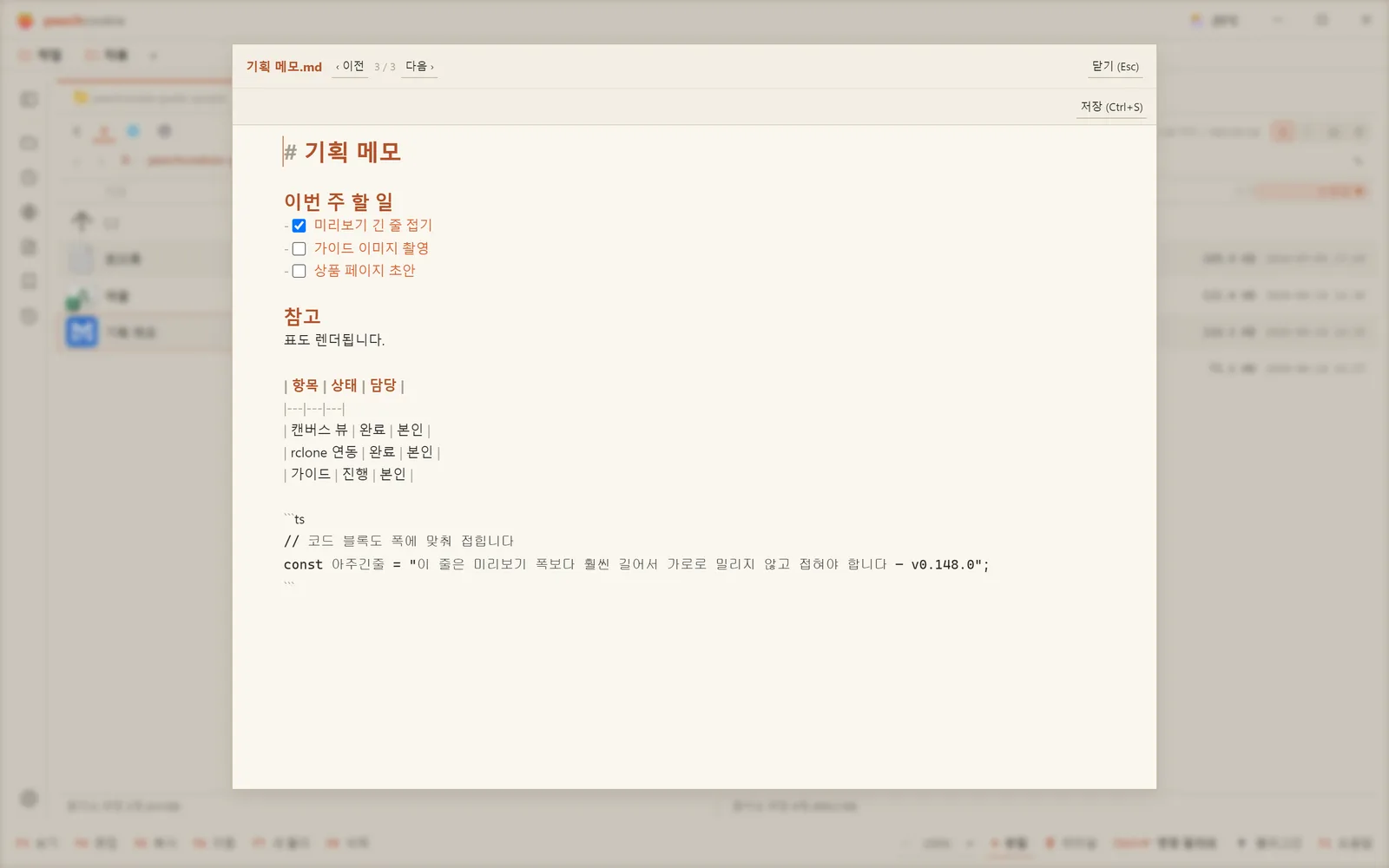Image resolution: width=1389 pixels, height=868 pixels.
Task: Click the ```ts code fence line
Action: (294, 519)
